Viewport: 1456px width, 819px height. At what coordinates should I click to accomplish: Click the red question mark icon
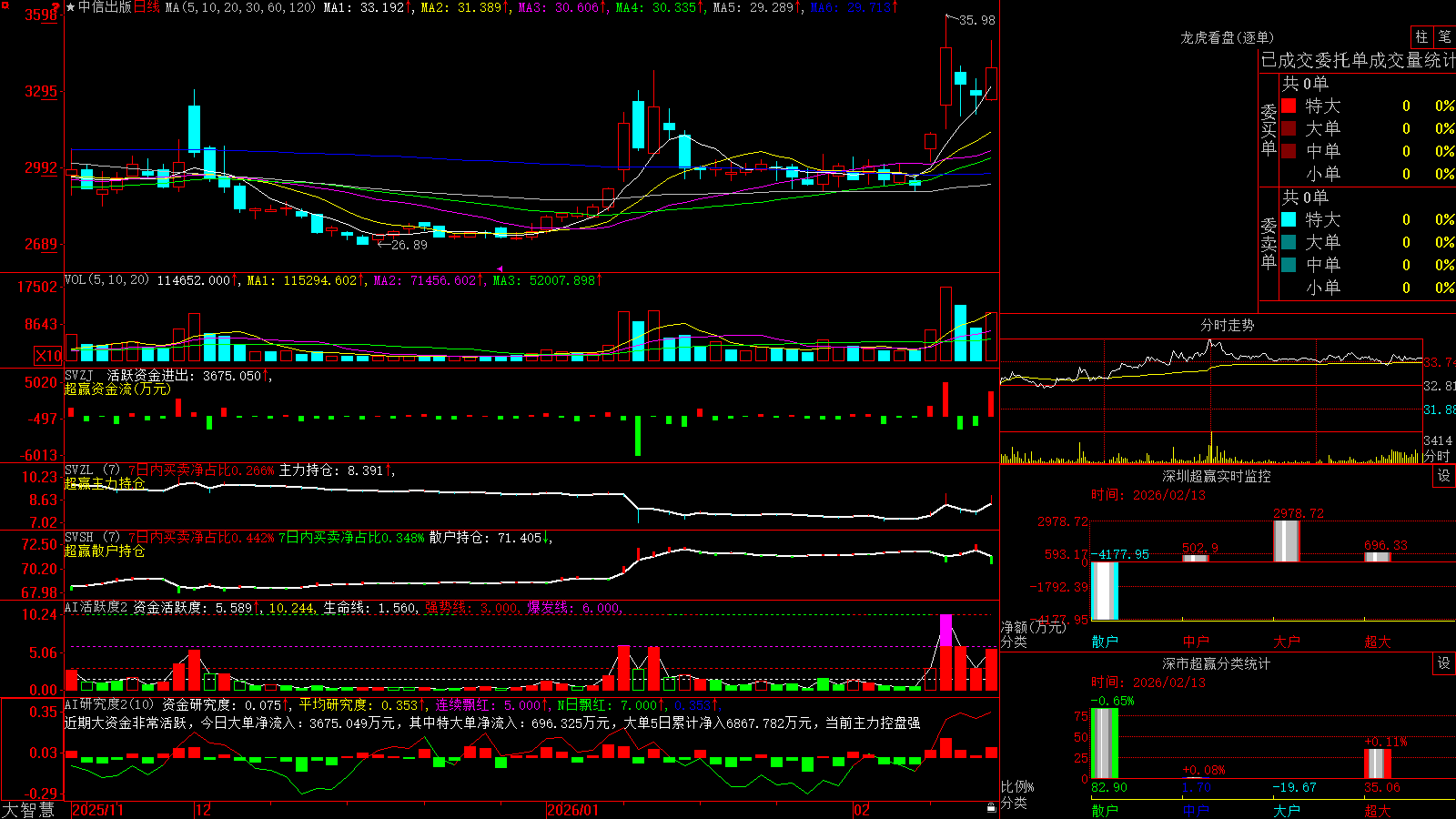tap(56, 8)
